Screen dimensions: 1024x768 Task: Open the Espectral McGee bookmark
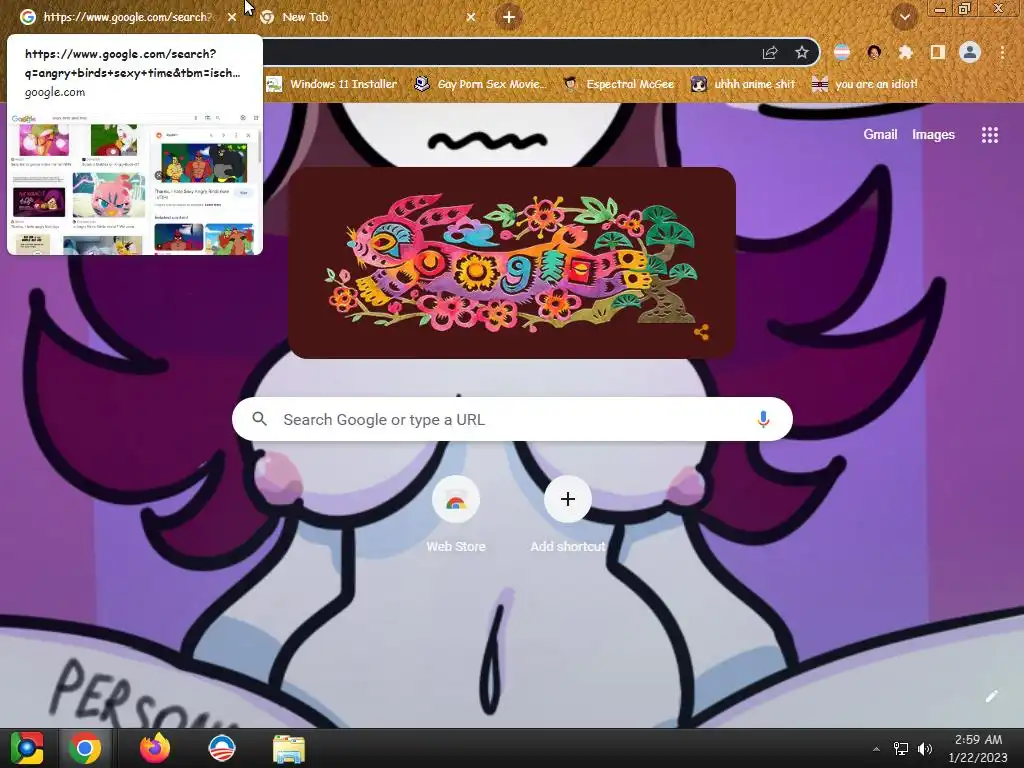point(618,84)
